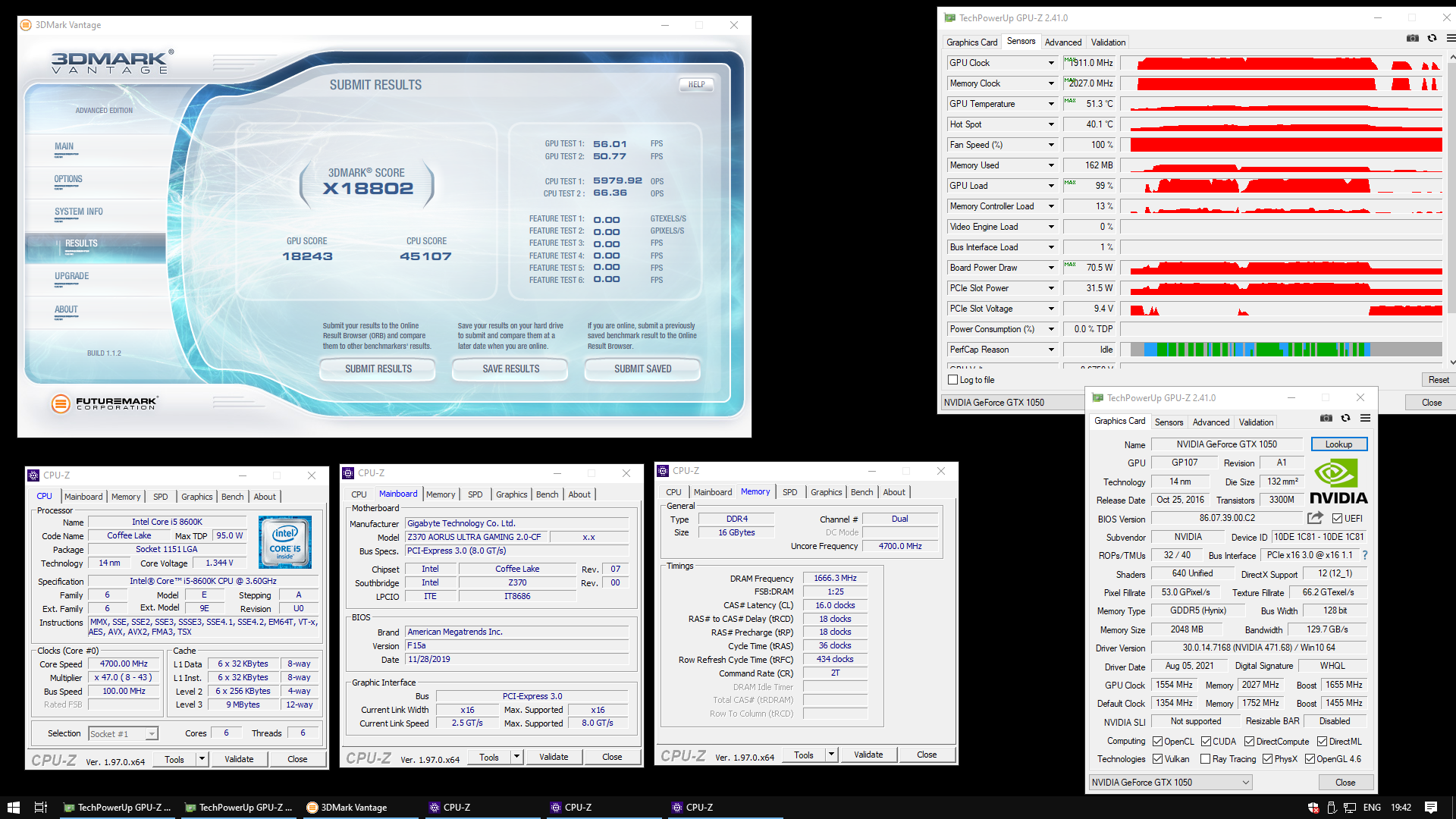Select SYSTEM INFO in 3DMark Vantage sidebar
The width and height of the screenshot is (1456, 819).
(x=79, y=212)
